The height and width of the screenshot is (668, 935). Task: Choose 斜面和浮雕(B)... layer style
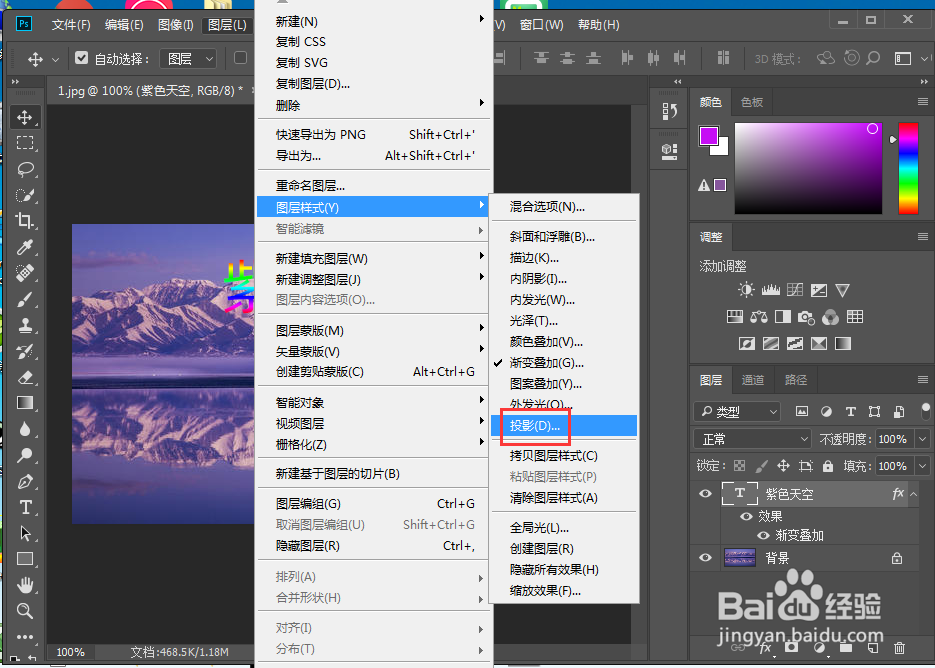pos(564,237)
